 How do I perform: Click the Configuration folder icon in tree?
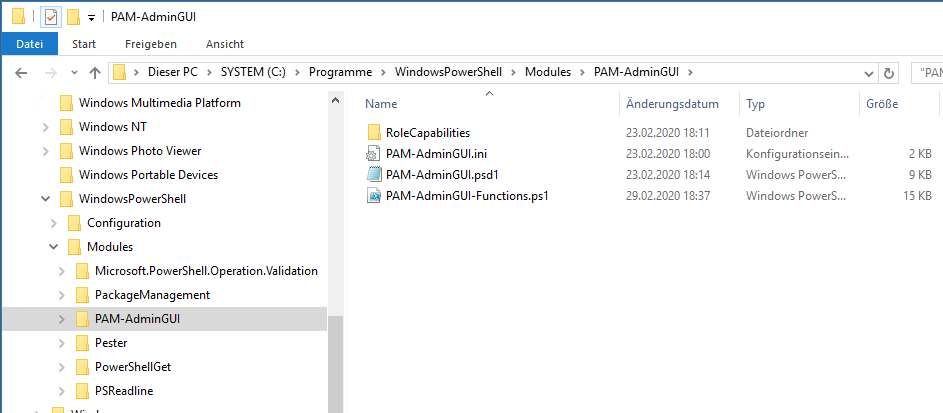[75, 223]
